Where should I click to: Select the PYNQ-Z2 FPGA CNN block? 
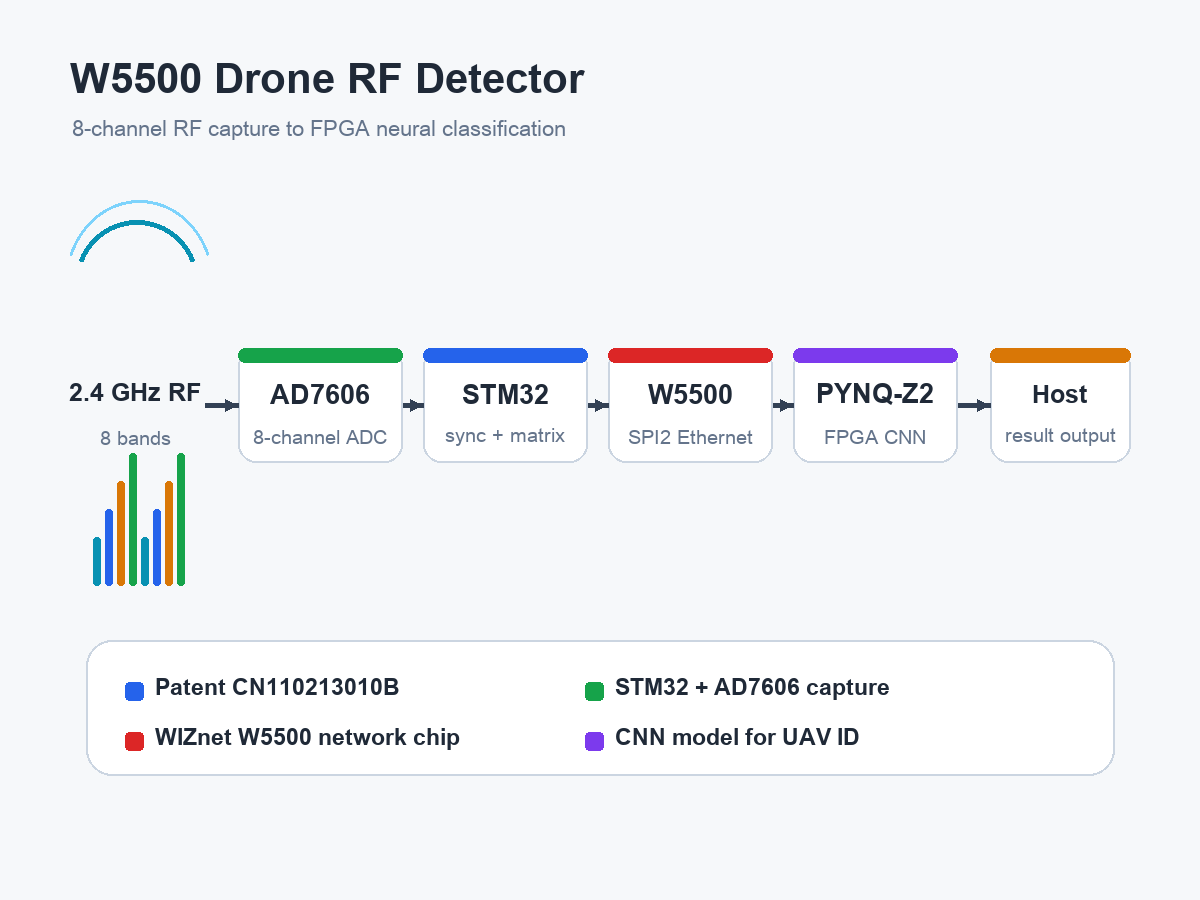click(875, 405)
